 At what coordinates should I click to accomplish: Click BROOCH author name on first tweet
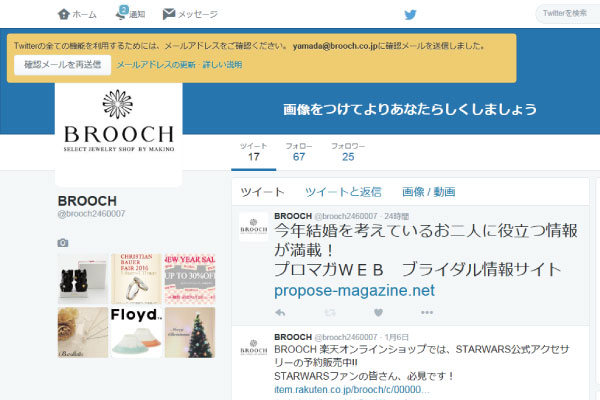coord(293,216)
